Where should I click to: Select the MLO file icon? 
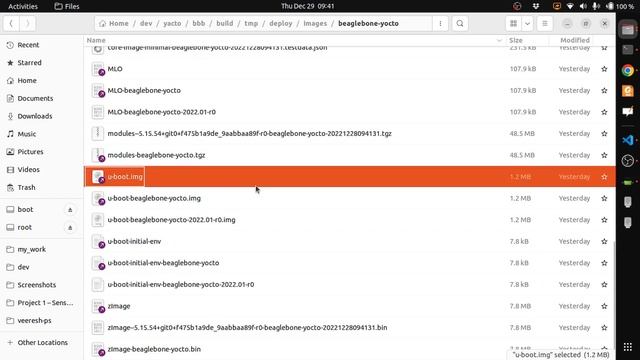point(98,69)
